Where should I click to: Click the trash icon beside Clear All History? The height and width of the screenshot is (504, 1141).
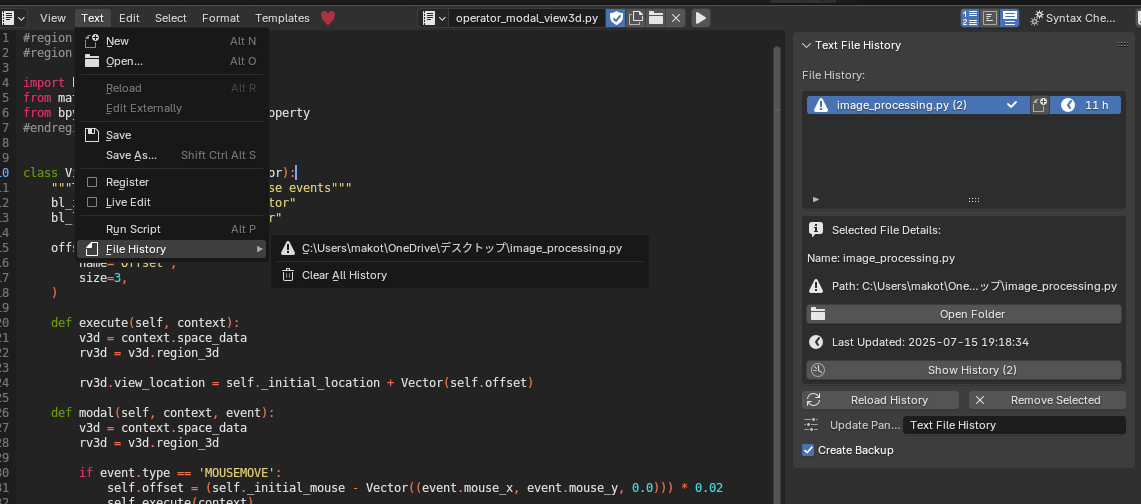[288, 275]
